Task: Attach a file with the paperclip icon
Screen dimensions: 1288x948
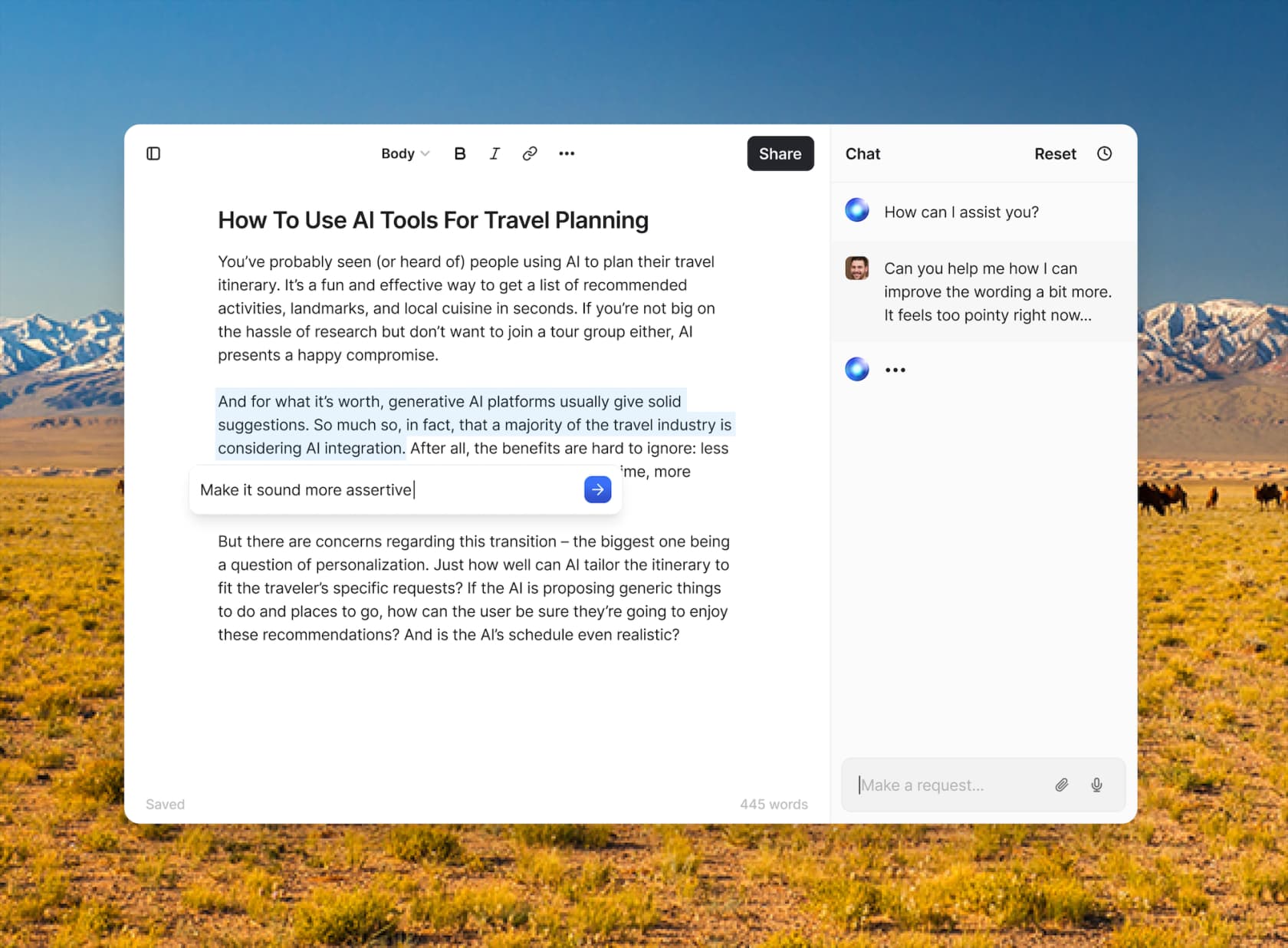Action: click(1062, 785)
